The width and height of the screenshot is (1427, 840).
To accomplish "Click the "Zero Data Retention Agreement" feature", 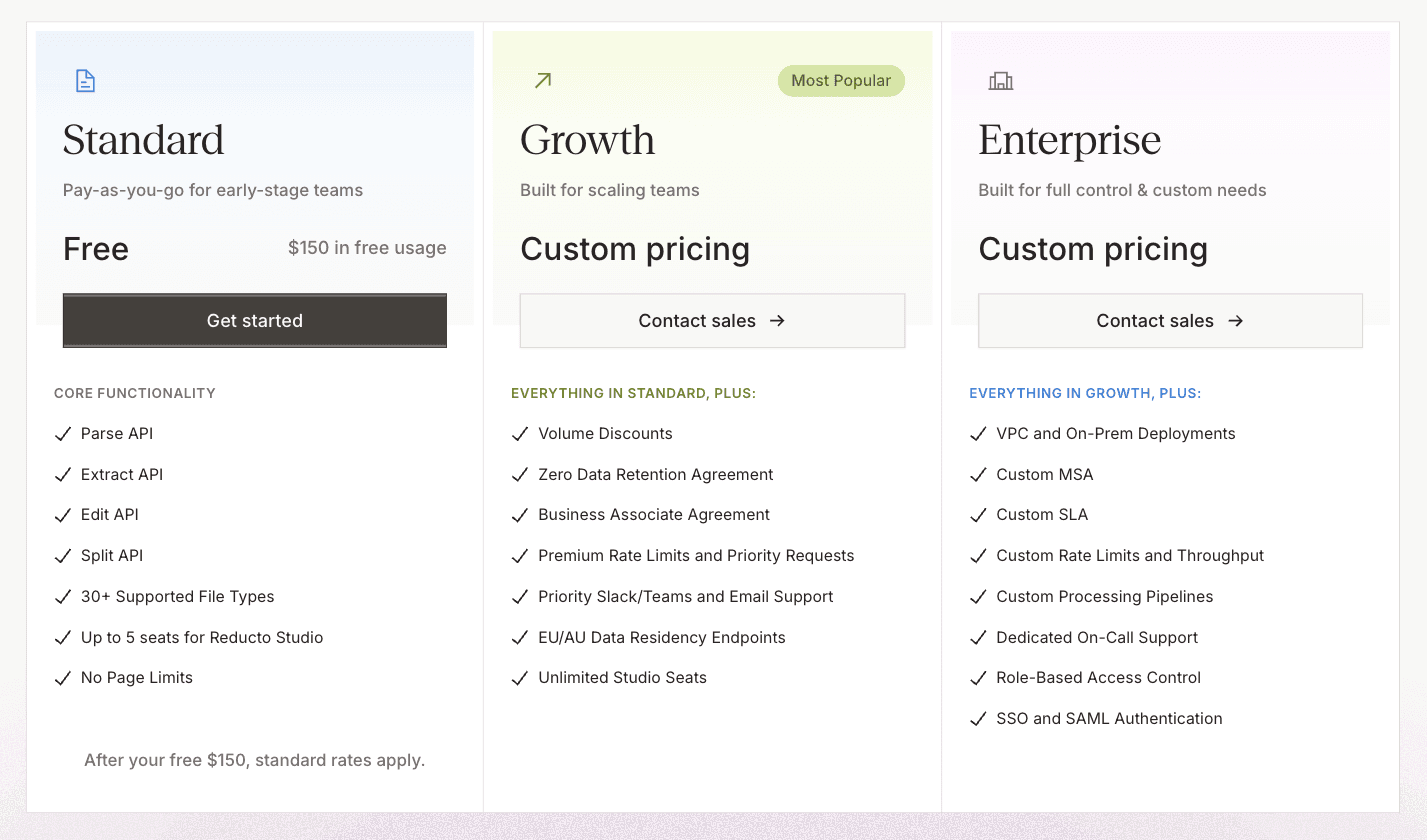I will [x=656, y=475].
